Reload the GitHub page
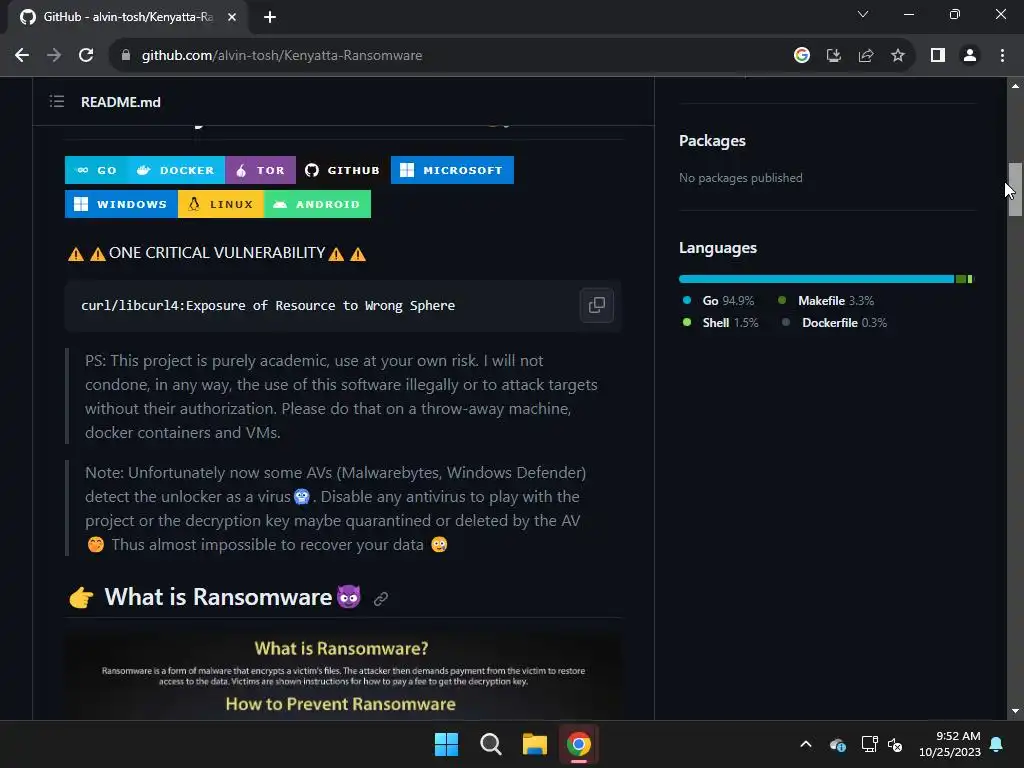Viewport: 1024px width, 768px height. [x=86, y=55]
